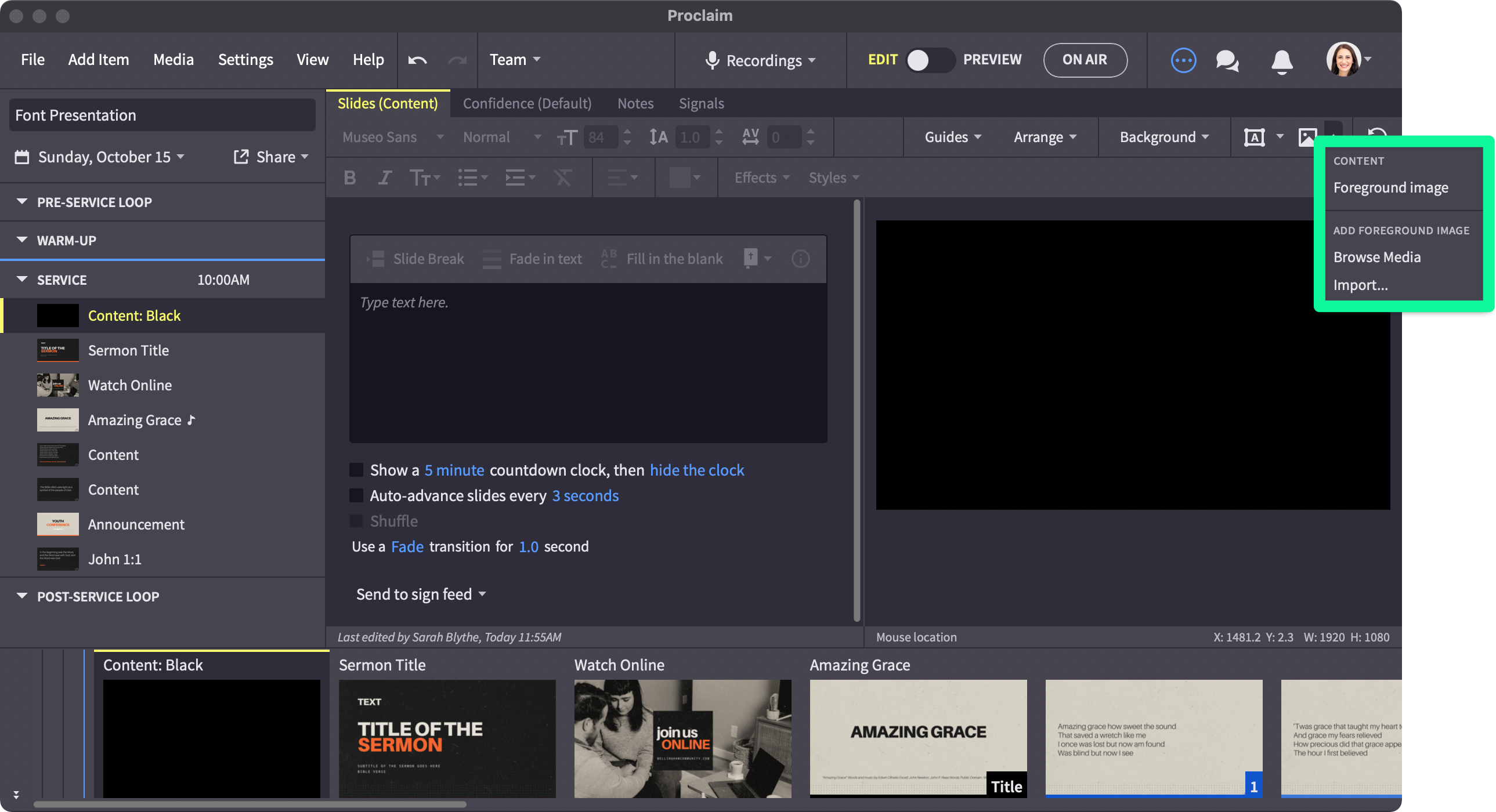This screenshot has width=1496, height=812.
Task: Toggle the Edit/Preview switch
Action: (x=929, y=60)
